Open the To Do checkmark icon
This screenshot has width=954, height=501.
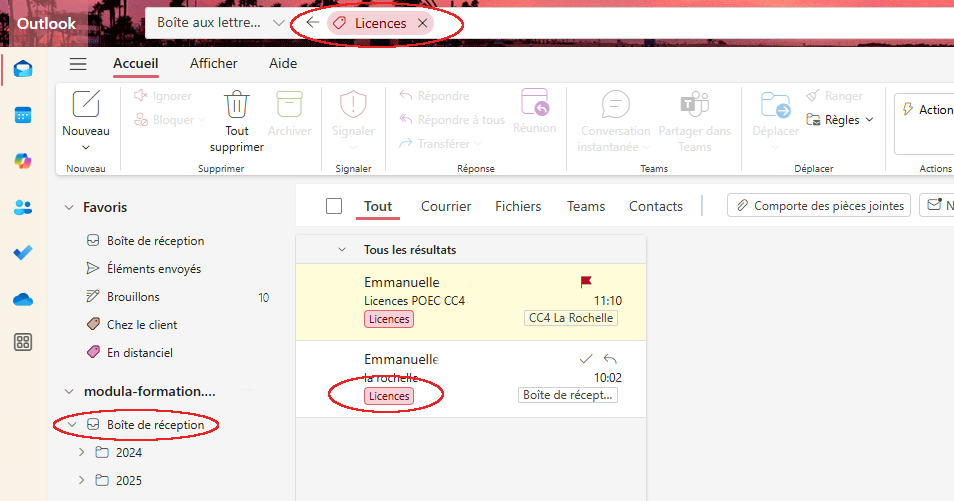click(23, 252)
